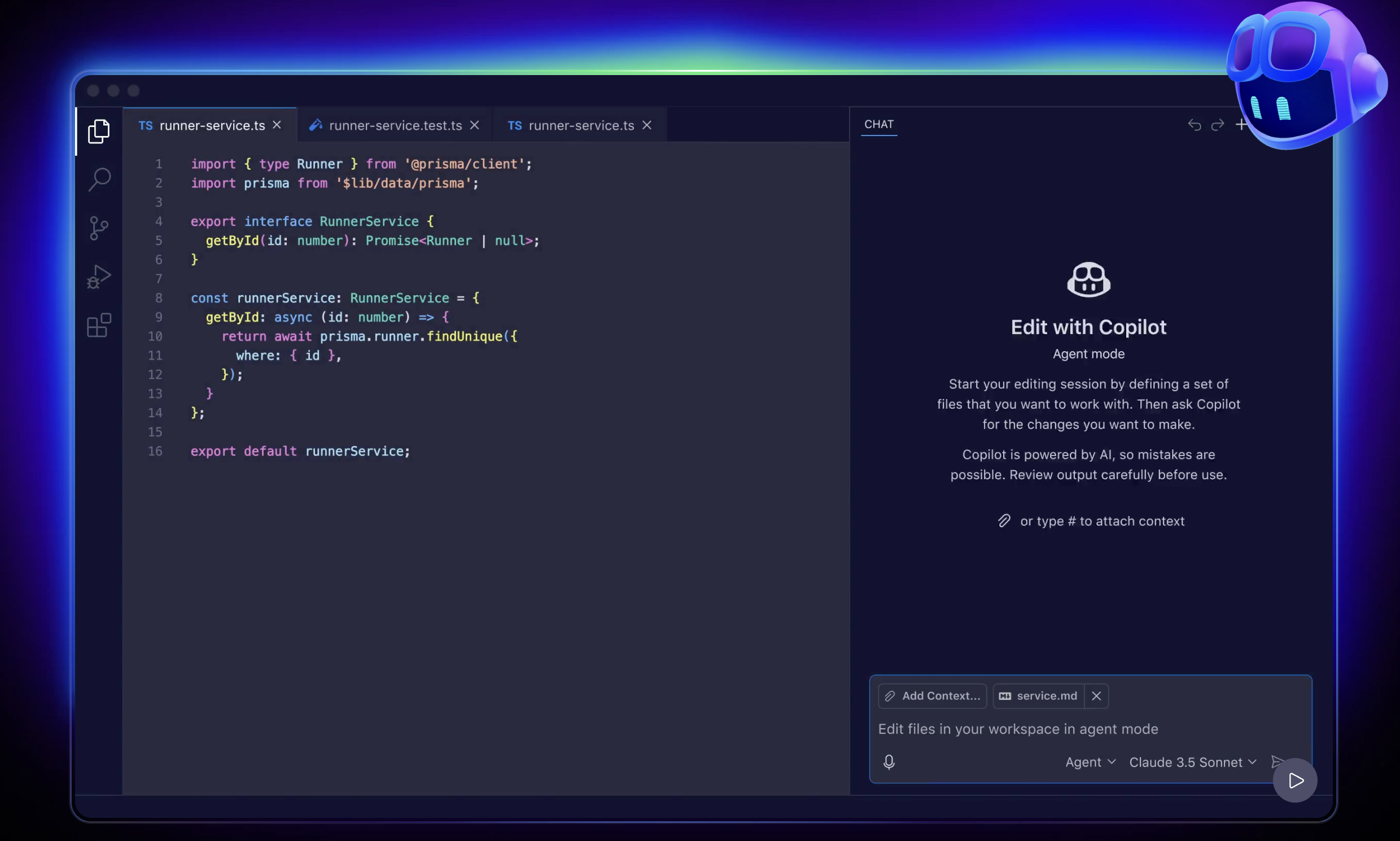Click the paperclip attach context icon
The image size is (1400, 841).
click(1004, 520)
